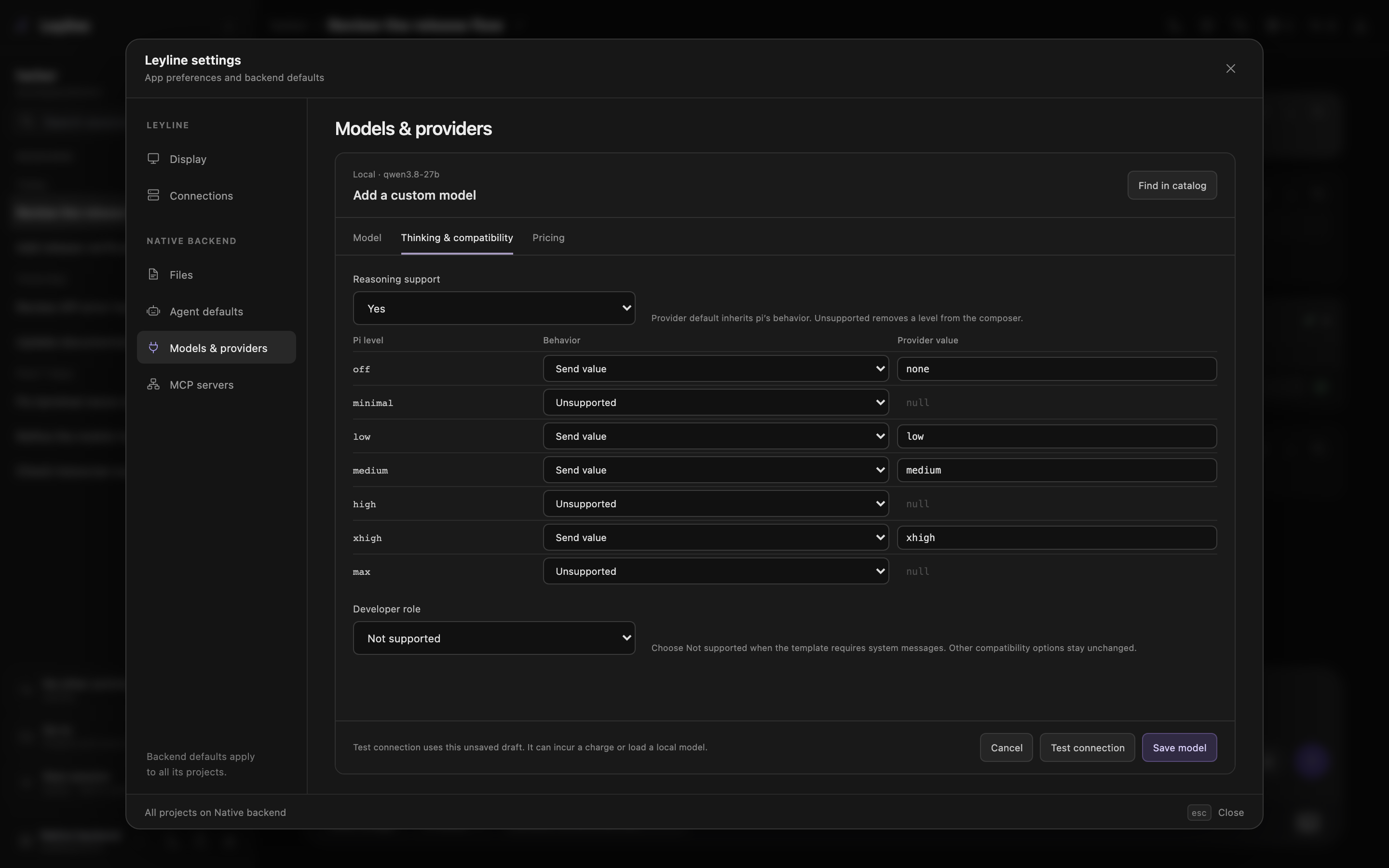Open Behavior dropdown for the low level
The height and width of the screenshot is (868, 1389).
coord(716,436)
